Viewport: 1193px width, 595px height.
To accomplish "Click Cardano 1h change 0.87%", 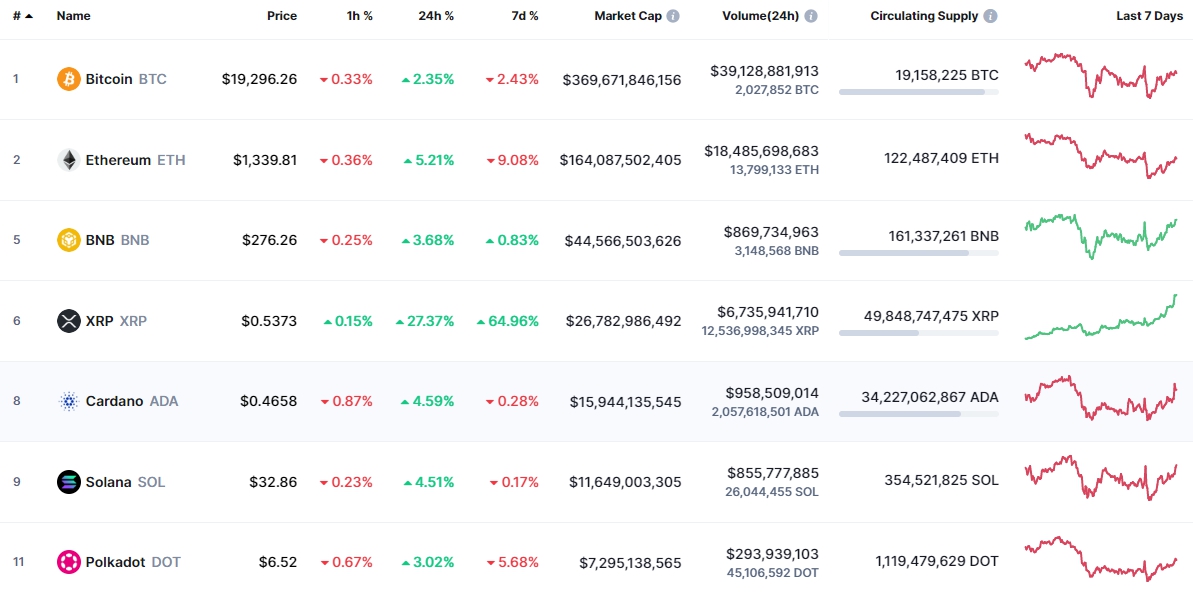I will tap(346, 401).
